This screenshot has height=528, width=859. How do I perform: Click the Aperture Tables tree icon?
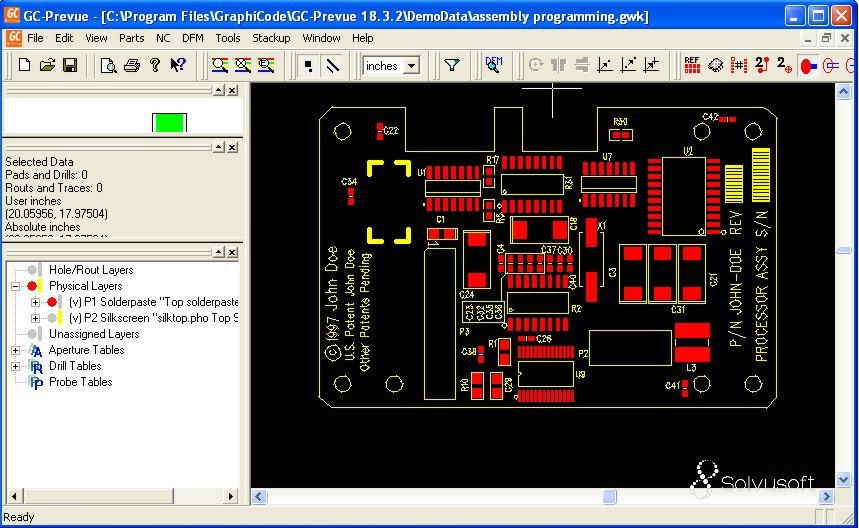pos(36,351)
